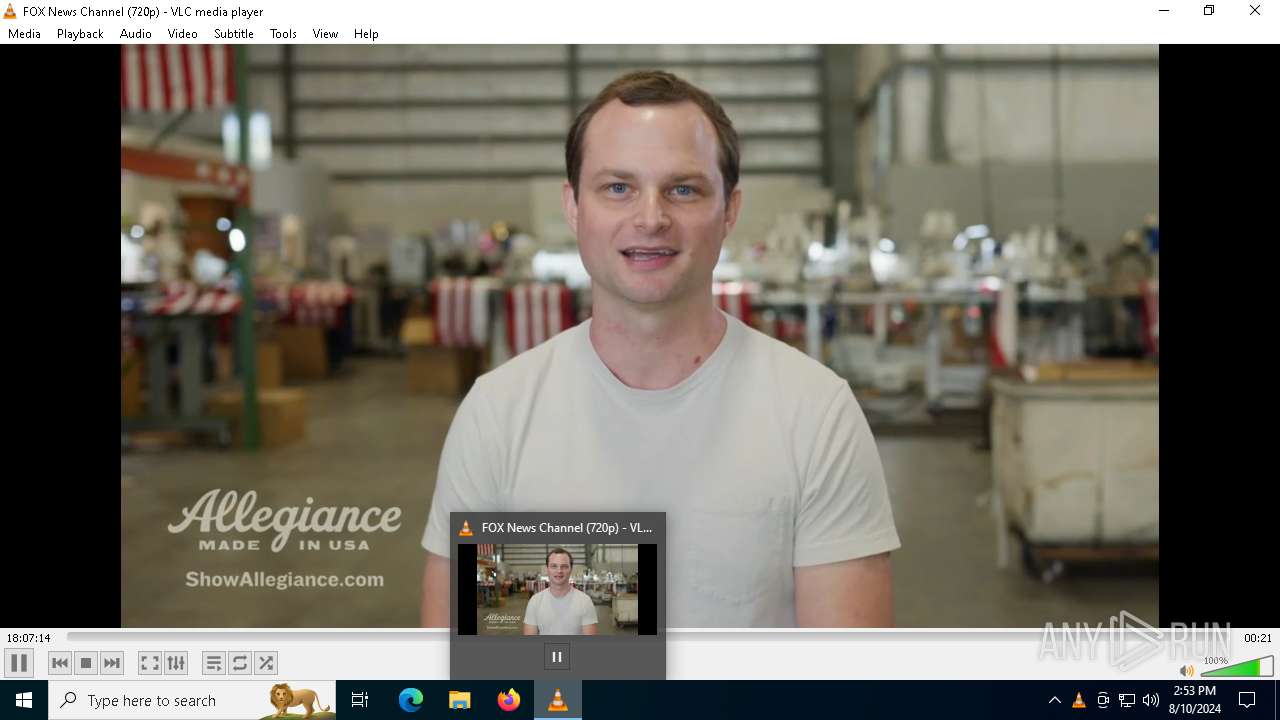Open the notification center
This screenshot has width=1280, height=720.
point(1247,700)
